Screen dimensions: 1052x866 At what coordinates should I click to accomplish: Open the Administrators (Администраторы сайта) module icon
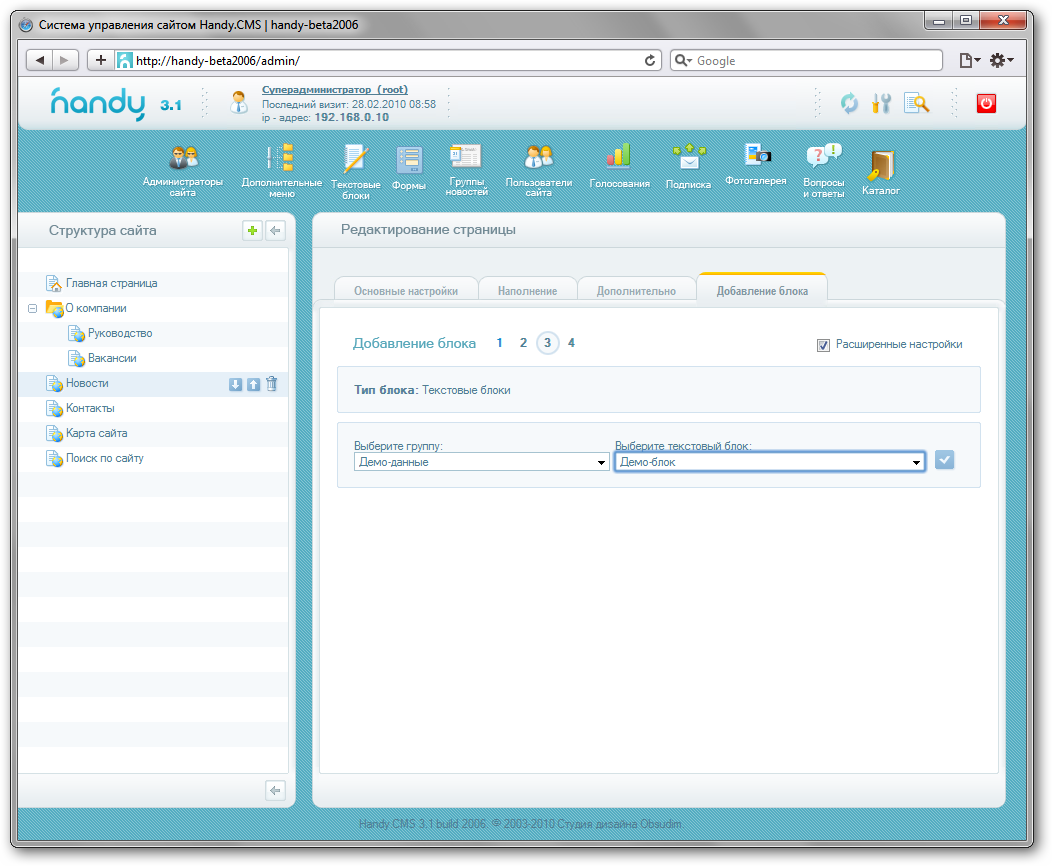[x=182, y=160]
